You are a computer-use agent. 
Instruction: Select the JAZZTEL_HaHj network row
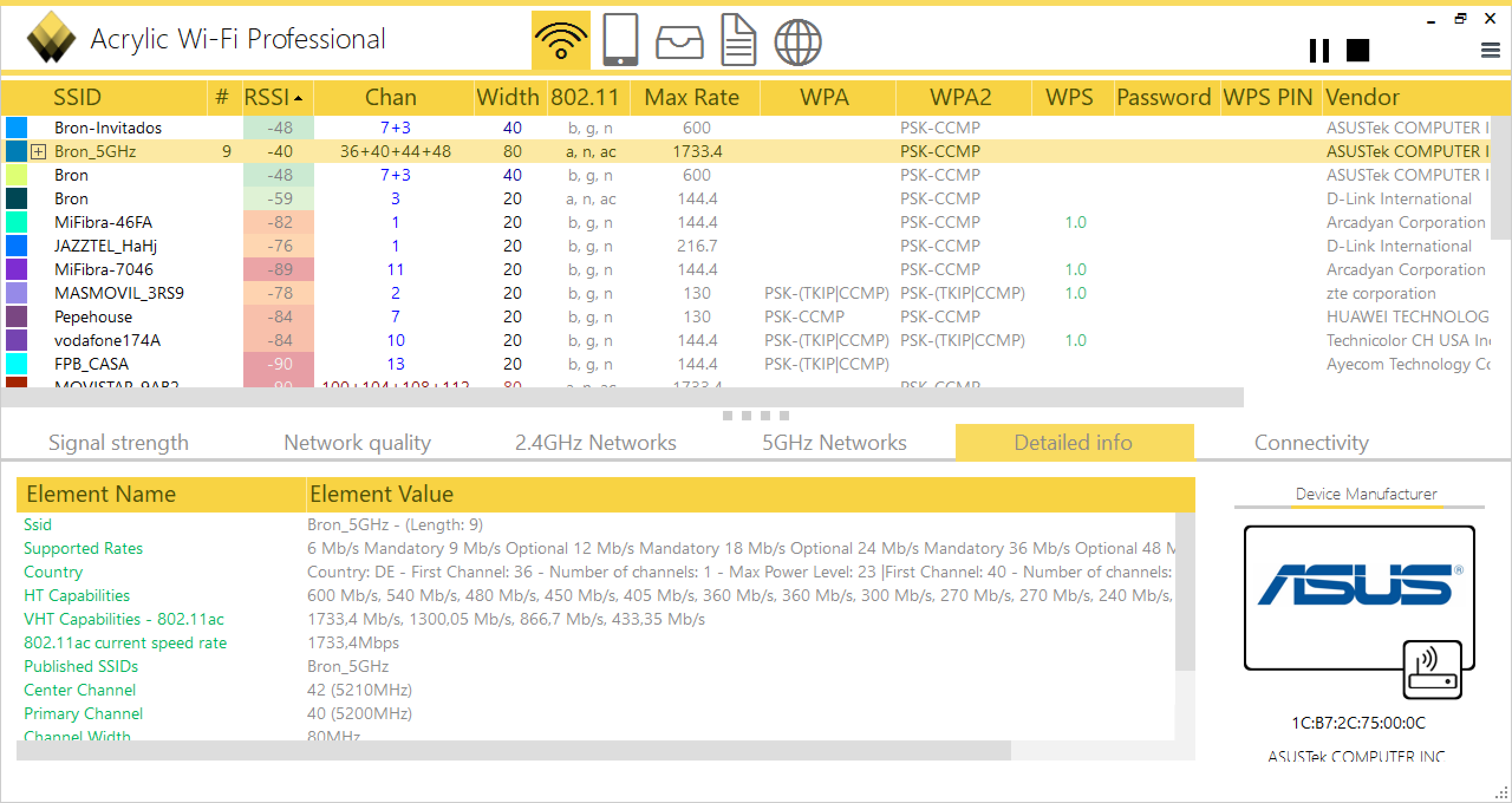[x=106, y=246]
